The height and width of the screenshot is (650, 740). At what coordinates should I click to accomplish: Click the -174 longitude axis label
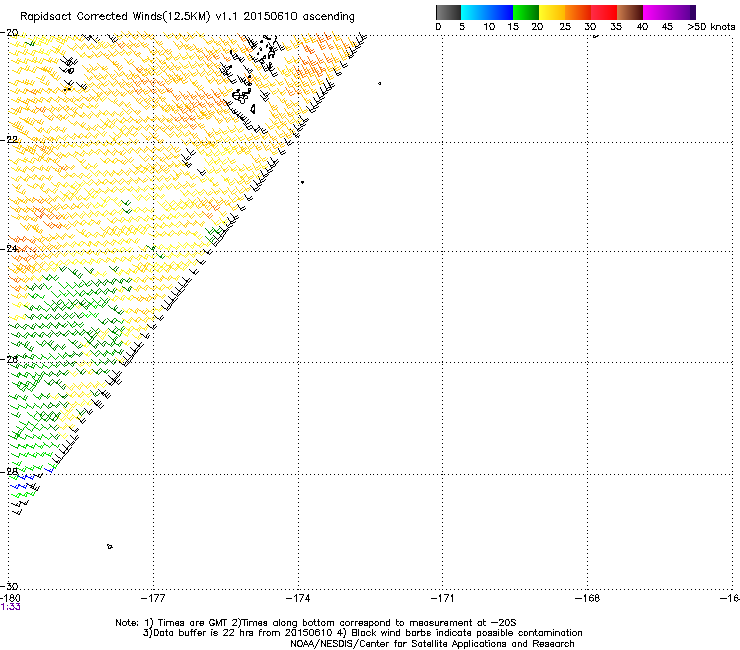tap(298, 598)
